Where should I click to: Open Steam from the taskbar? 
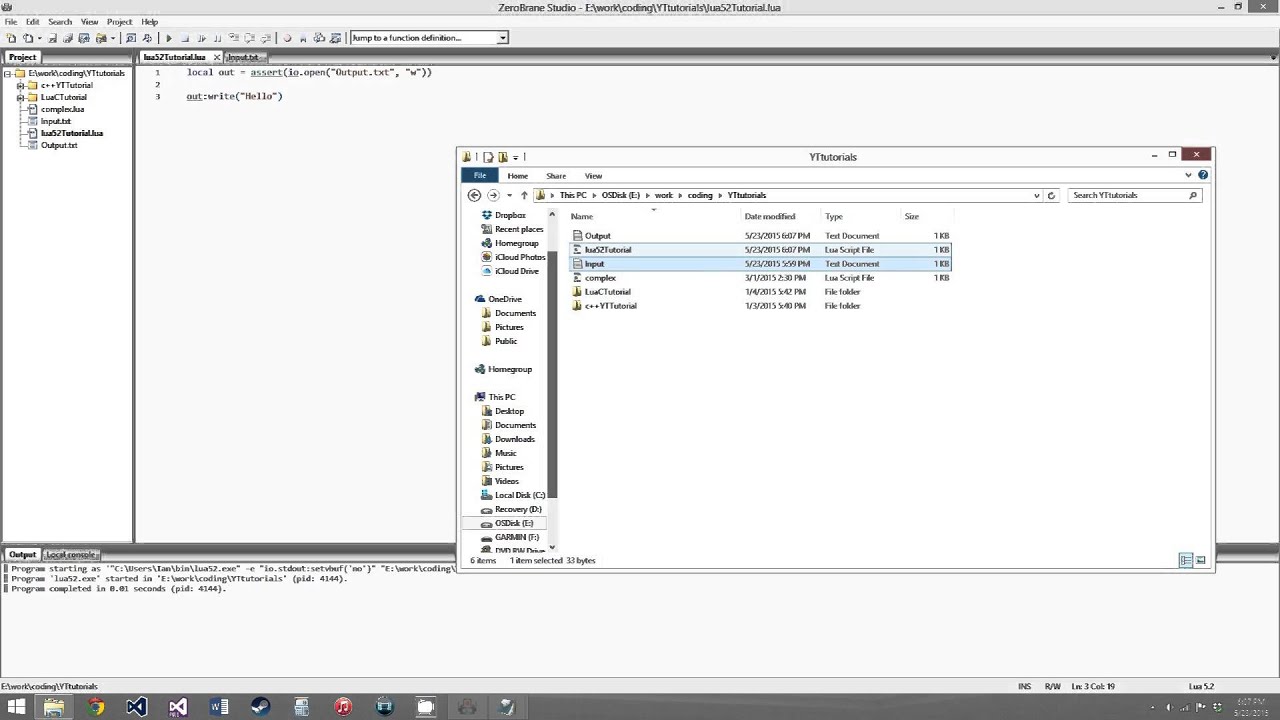pyautogui.click(x=260, y=707)
